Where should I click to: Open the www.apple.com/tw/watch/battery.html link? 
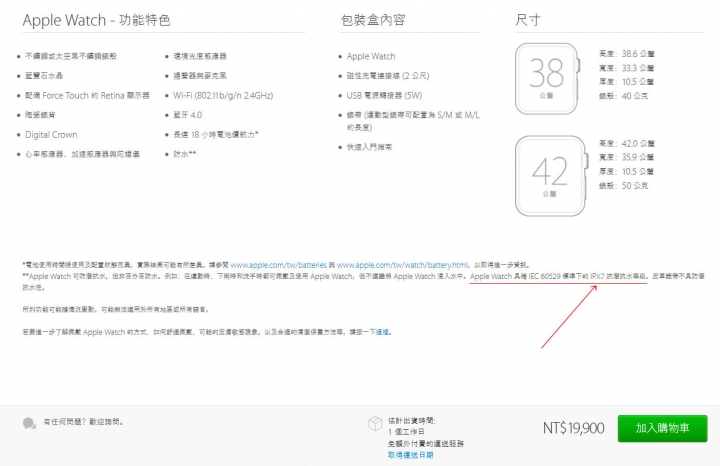click(402, 265)
